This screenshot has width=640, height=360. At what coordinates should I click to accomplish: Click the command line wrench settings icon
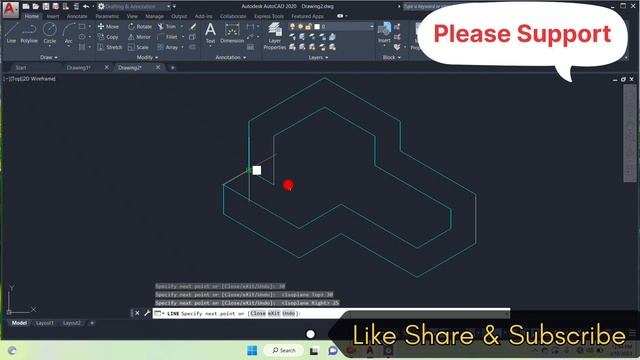(x=147, y=313)
